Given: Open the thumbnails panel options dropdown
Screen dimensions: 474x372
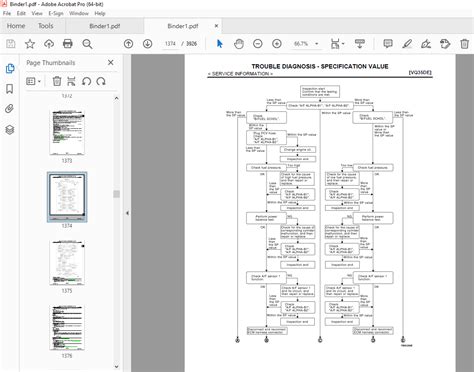Looking at the screenshot, I should 33,81.
